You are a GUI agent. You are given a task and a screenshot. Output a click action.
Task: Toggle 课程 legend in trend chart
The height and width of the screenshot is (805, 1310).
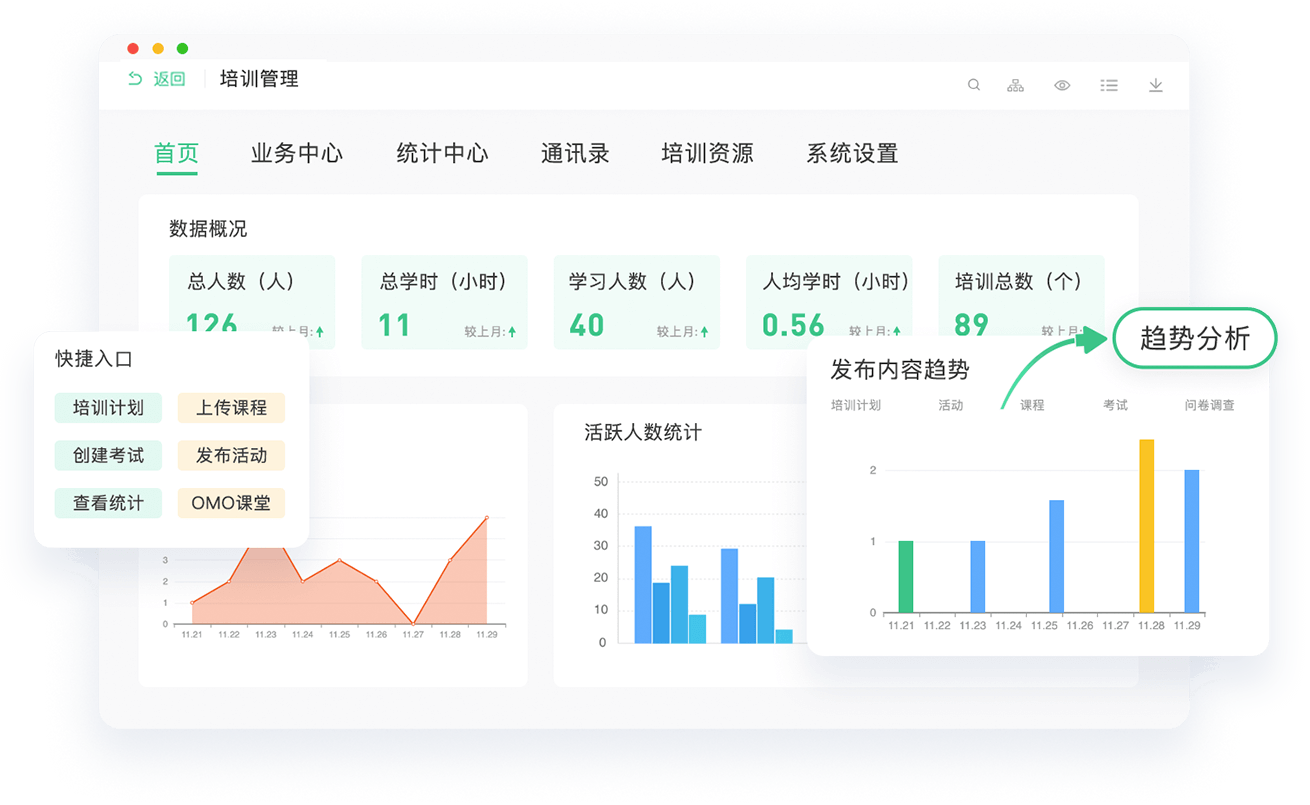[x=1032, y=405]
